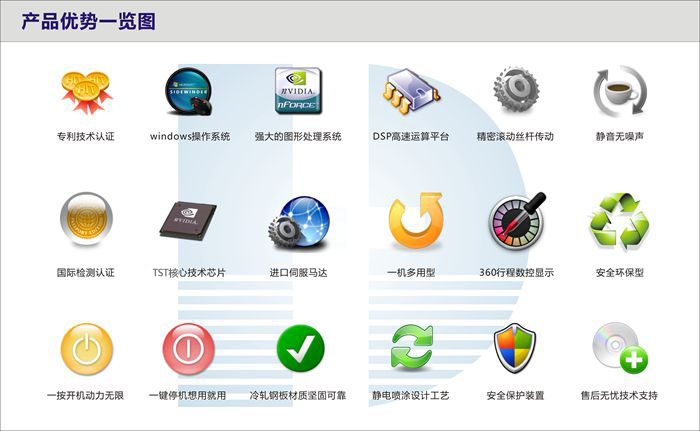The image size is (700, 431).
Task: Click the green recycle eco-friendly icon
Action: [619, 220]
